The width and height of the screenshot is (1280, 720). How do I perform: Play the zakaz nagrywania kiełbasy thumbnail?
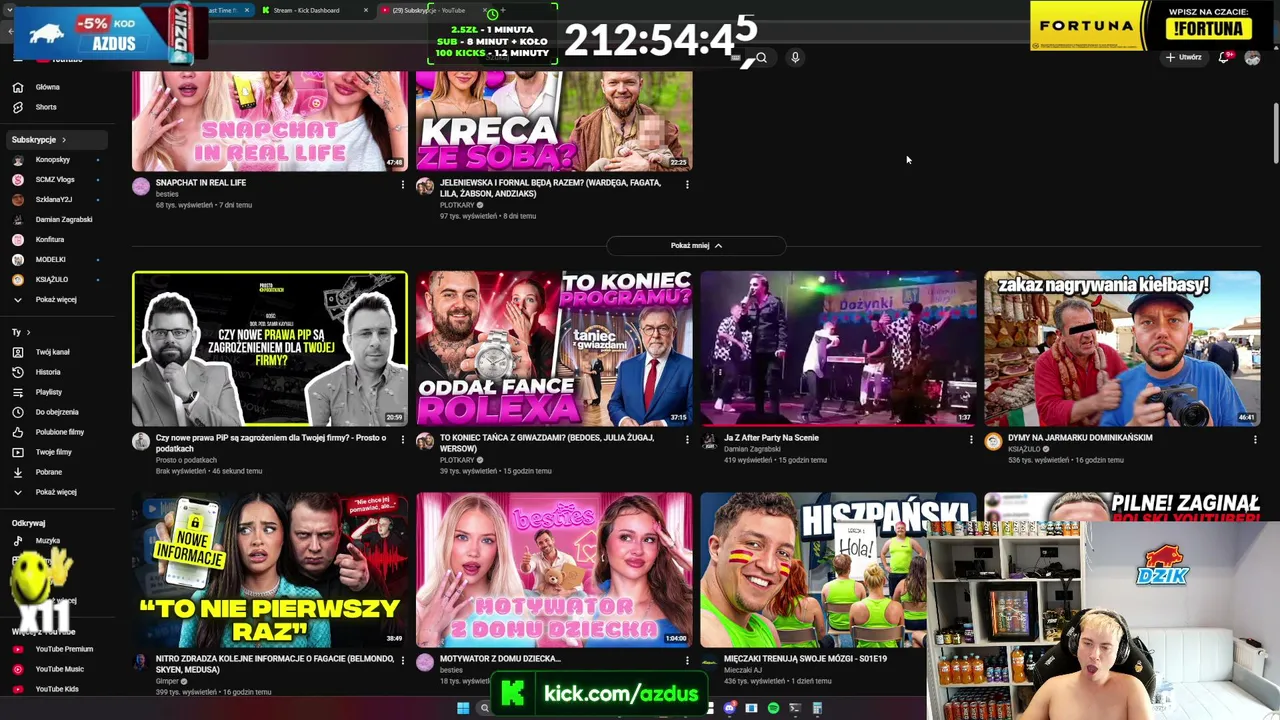(1122, 348)
